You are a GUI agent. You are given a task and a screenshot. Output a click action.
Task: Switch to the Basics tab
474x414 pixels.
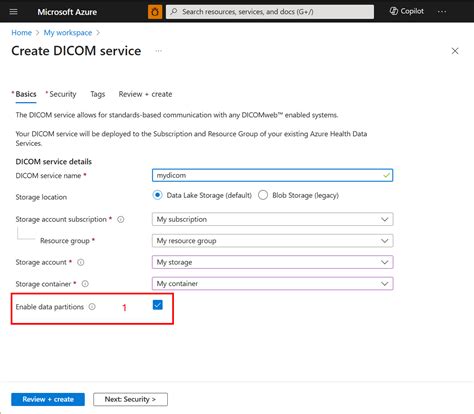point(26,94)
